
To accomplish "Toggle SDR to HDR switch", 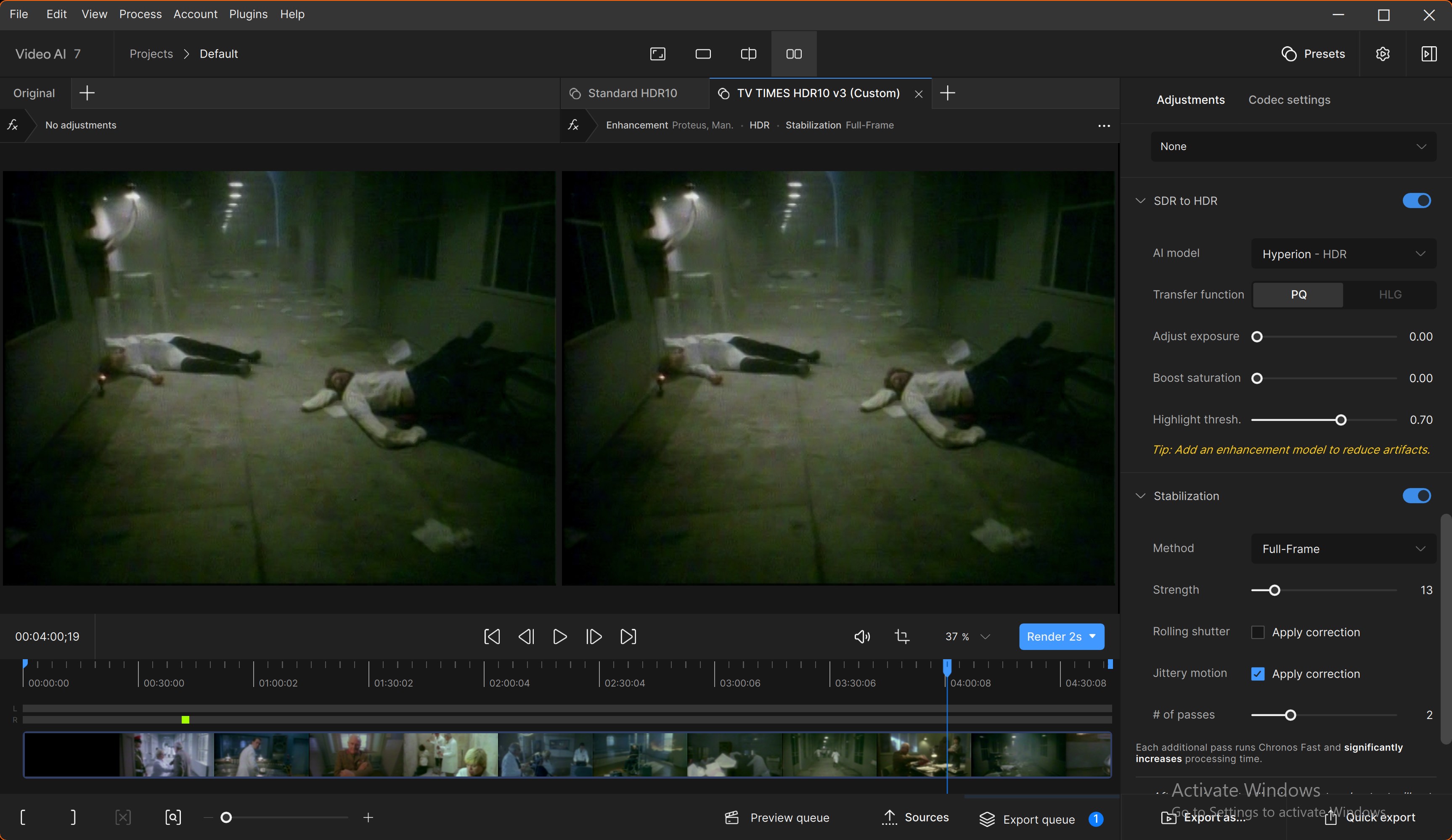I will [x=1417, y=201].
